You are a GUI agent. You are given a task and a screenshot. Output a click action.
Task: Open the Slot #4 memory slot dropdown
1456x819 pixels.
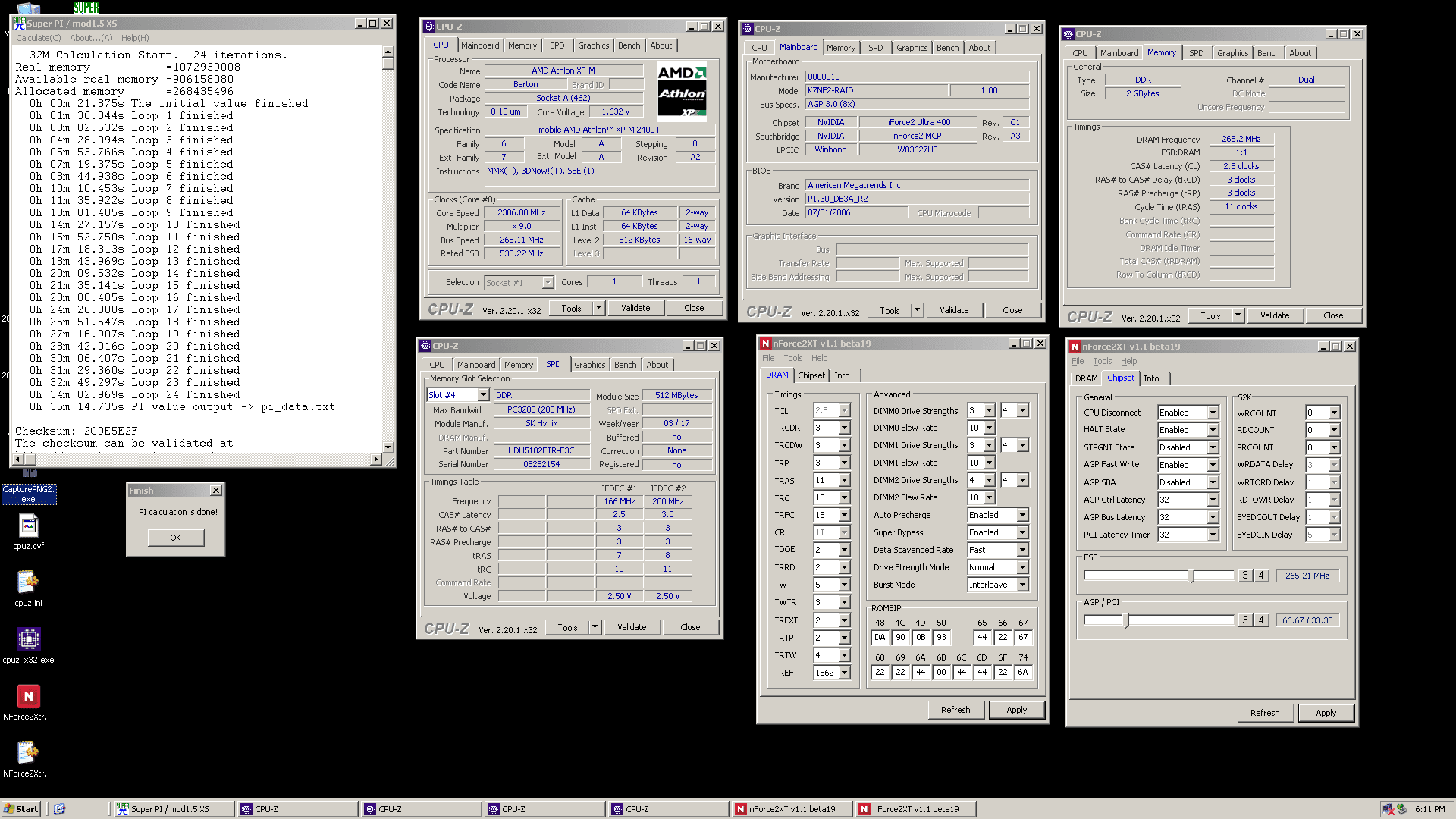(x=483, y=395)
